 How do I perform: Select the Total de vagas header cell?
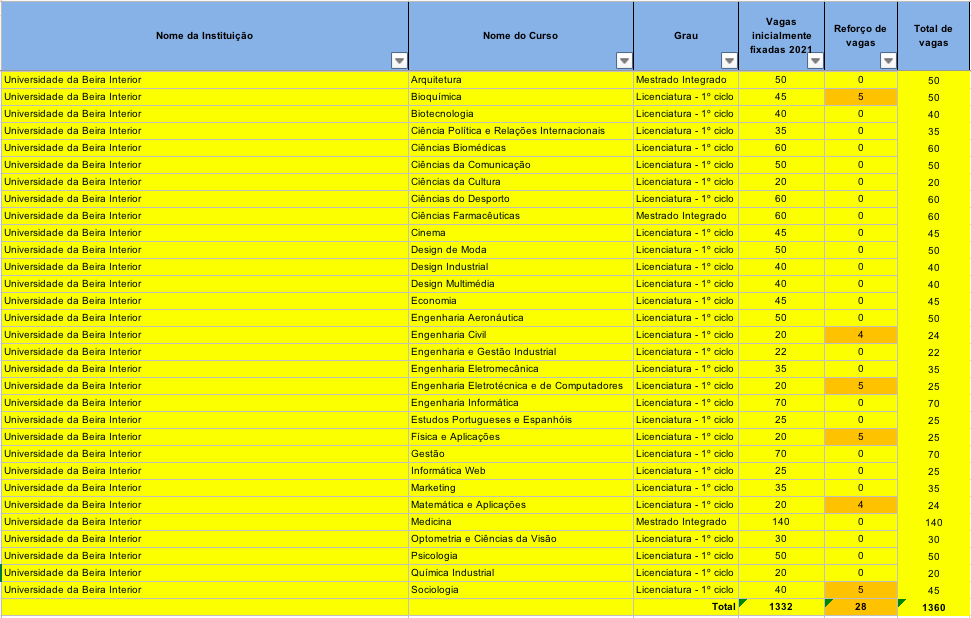(933, 36)
